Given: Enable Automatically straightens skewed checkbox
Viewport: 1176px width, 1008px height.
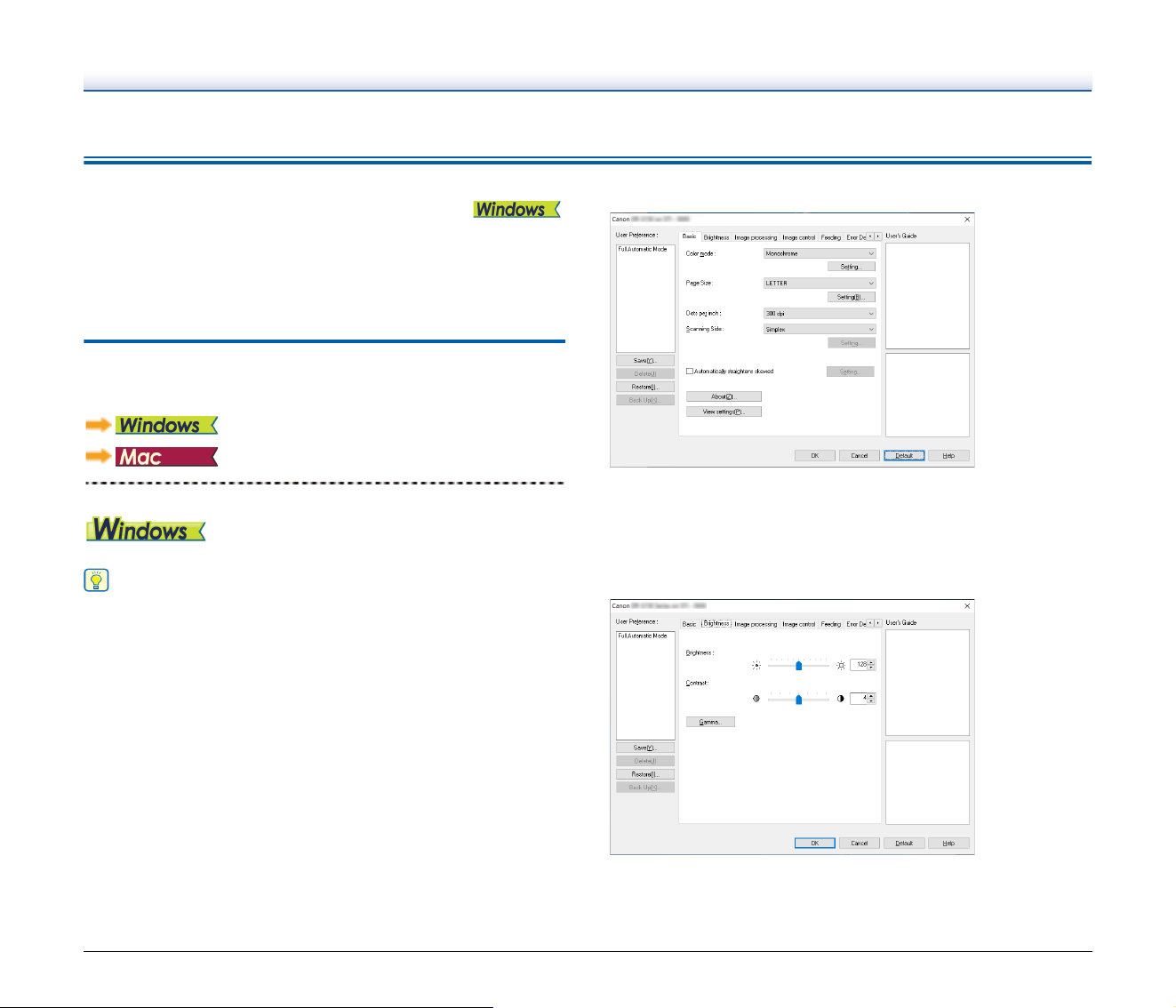Looking at the screenshot, I should pyautogui.click(x=690, y=372).
